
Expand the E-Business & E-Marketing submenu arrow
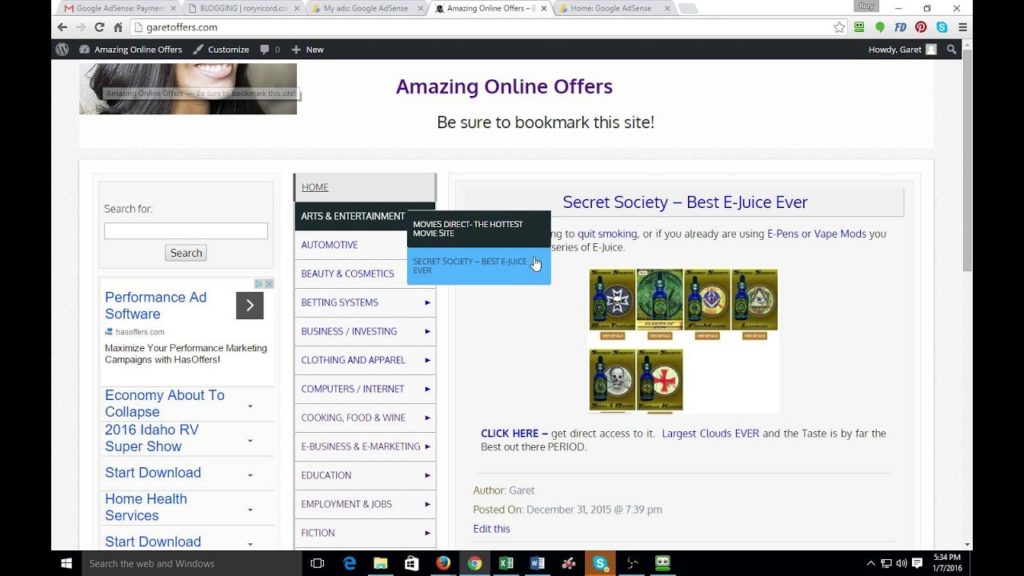pos(427,446)
